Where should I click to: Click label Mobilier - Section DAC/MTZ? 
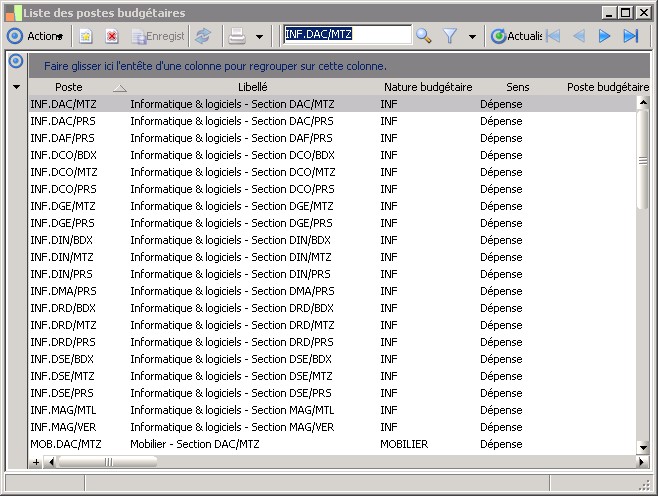pos(195,444)
